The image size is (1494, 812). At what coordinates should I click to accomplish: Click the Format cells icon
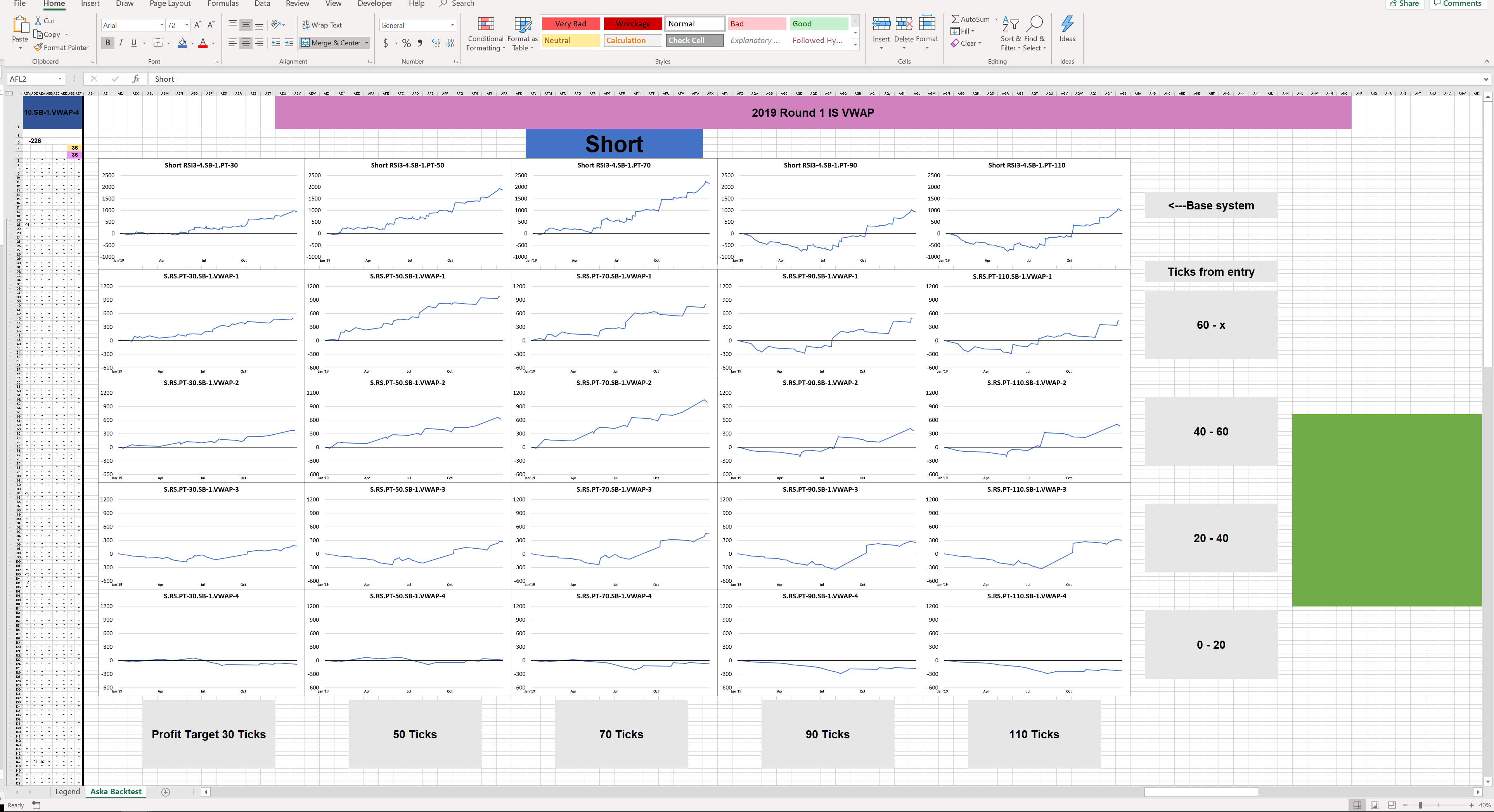click(x=927, y=23)
